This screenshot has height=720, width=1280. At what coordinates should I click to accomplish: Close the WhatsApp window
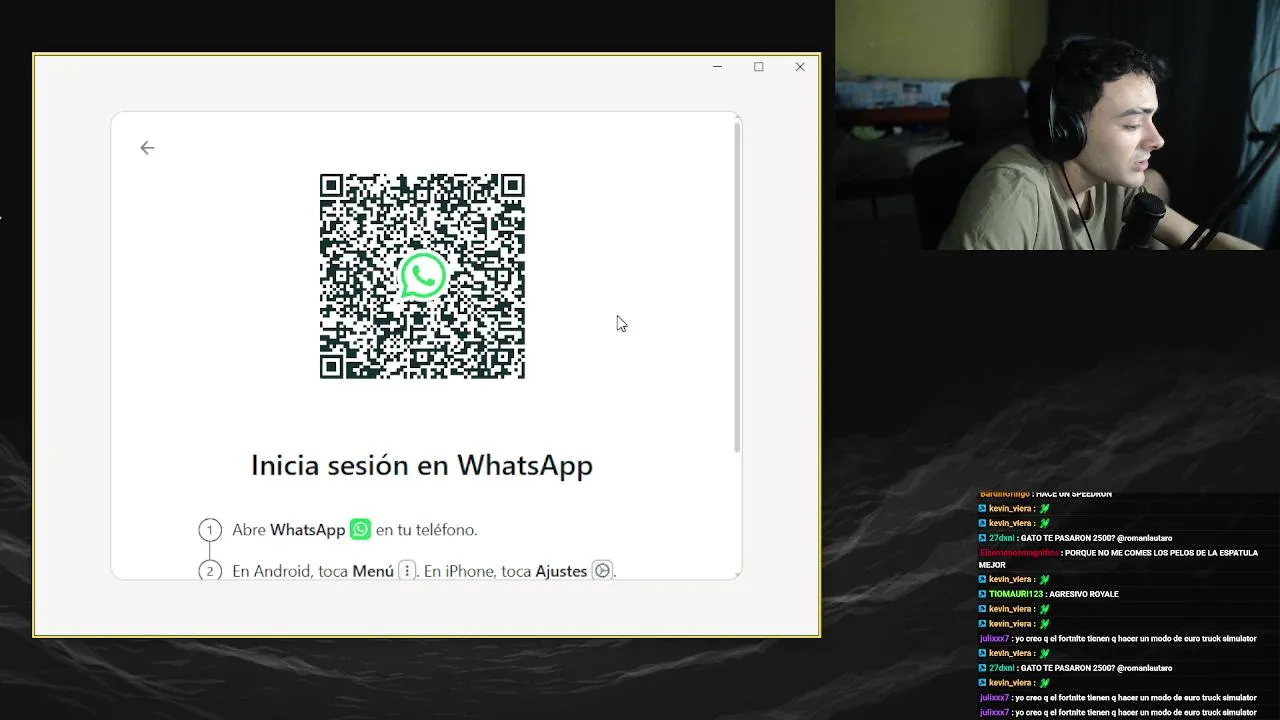click(800, 67)
